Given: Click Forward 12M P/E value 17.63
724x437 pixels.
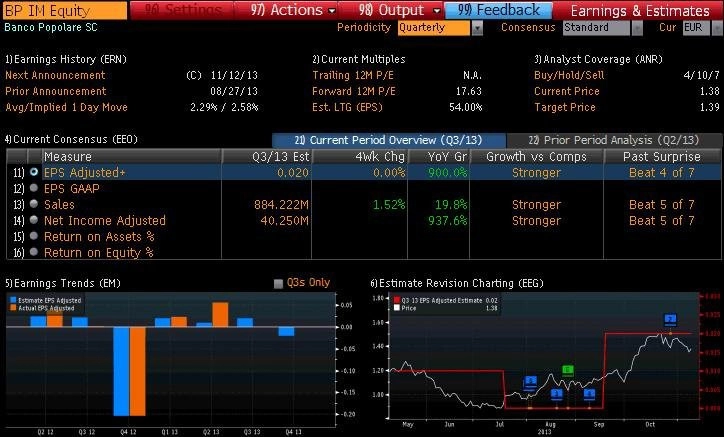Looking at the screenshot, I should (469, 91).
